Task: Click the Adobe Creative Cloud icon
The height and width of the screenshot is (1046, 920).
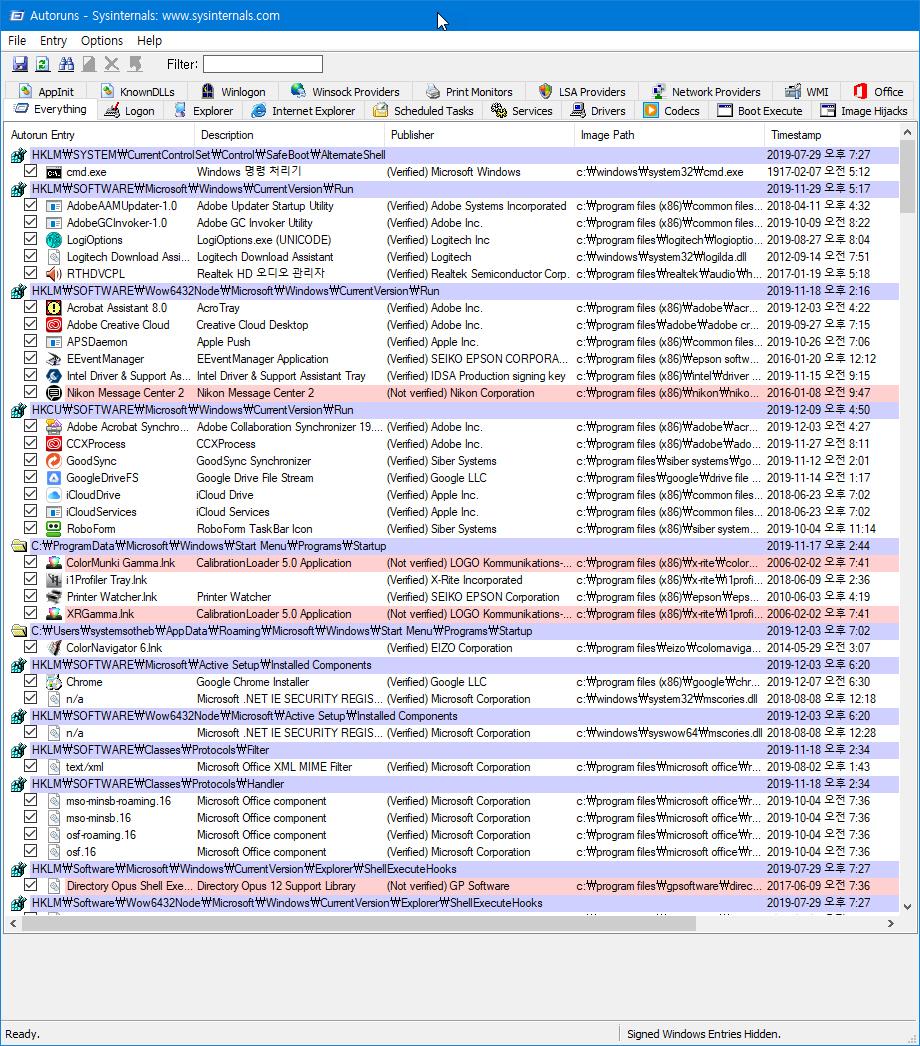Action: pyautogui.click(x=54, y=325)
